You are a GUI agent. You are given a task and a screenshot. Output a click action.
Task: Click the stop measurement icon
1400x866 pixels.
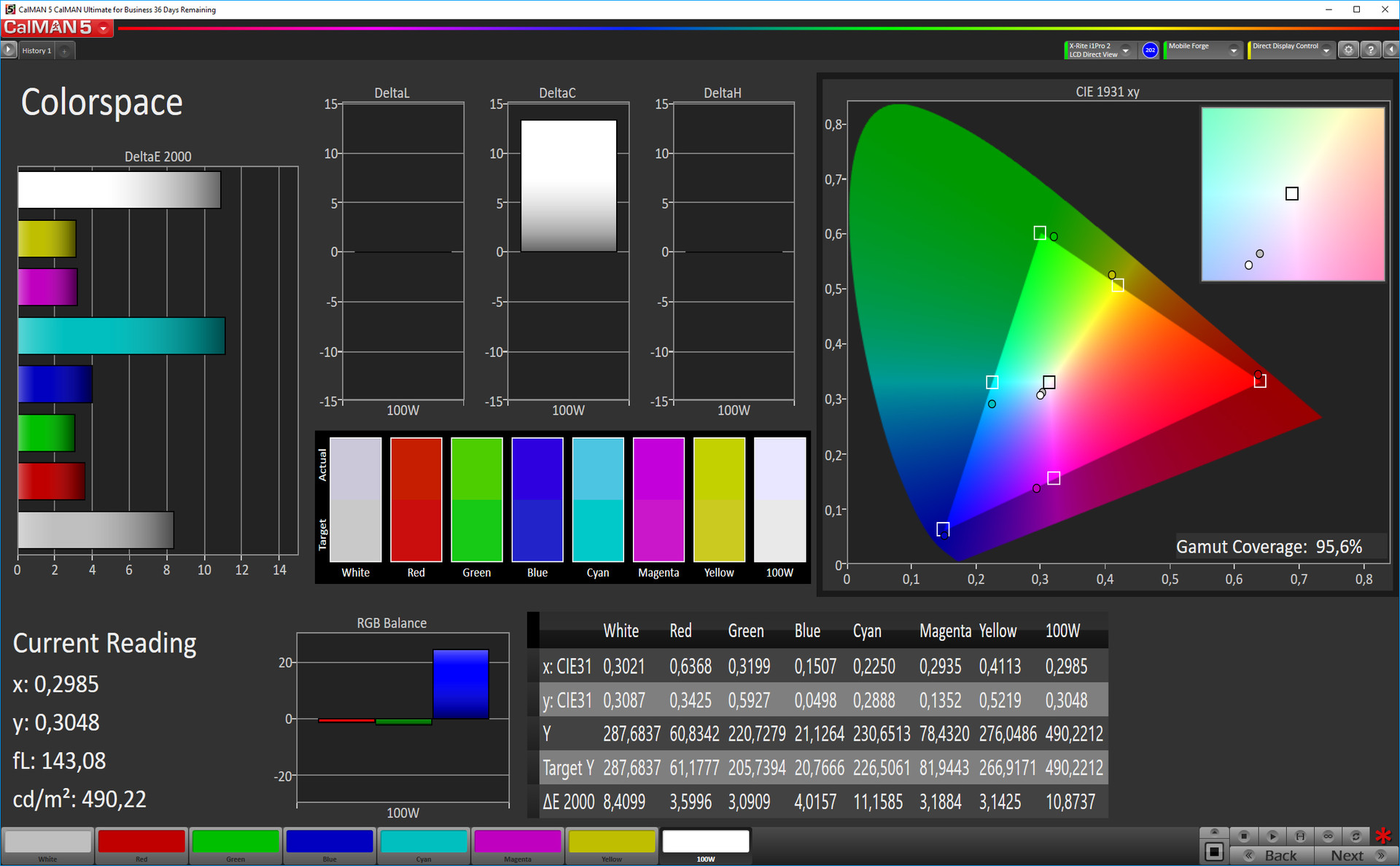[1244, 836]
